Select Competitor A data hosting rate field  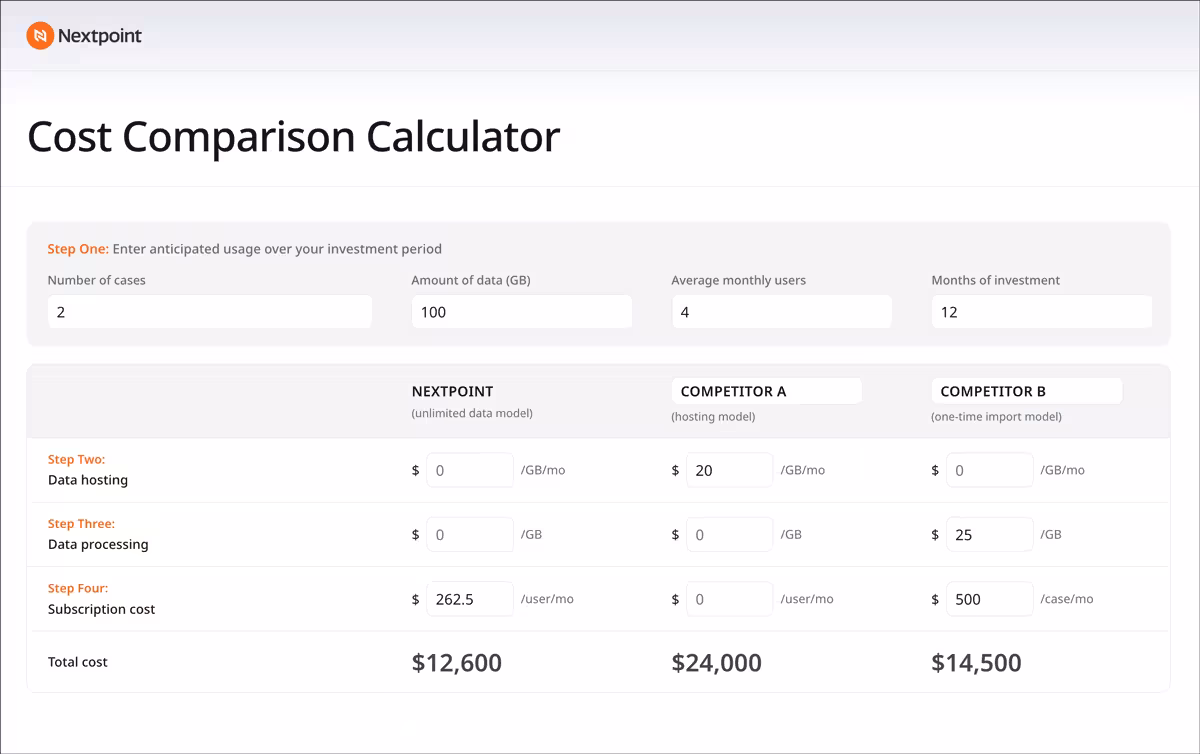730,470
